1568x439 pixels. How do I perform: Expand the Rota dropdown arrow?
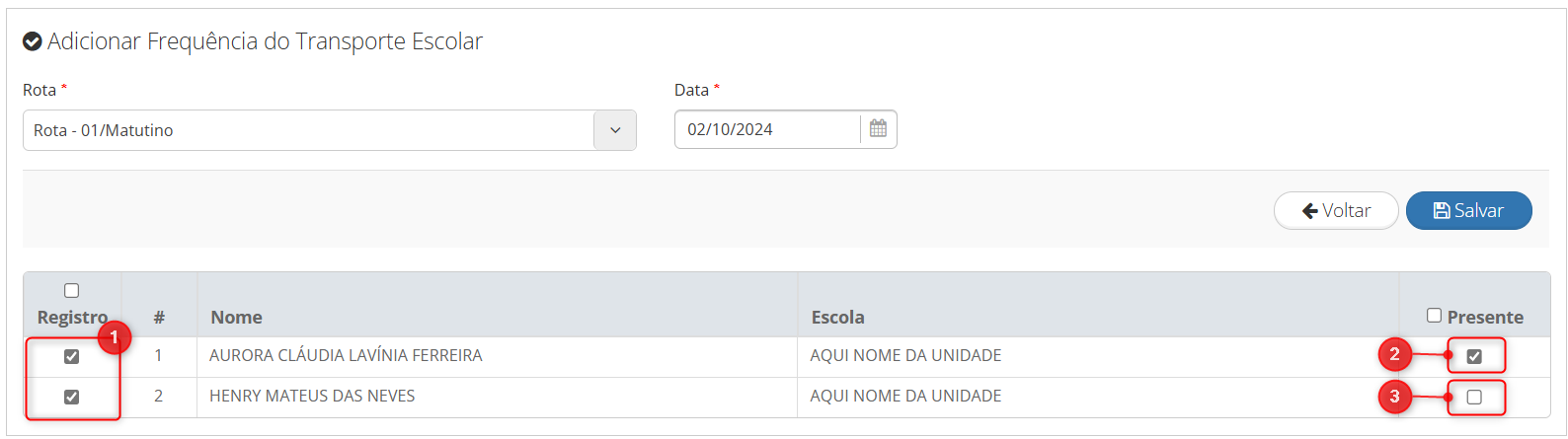tap(615, 130)
